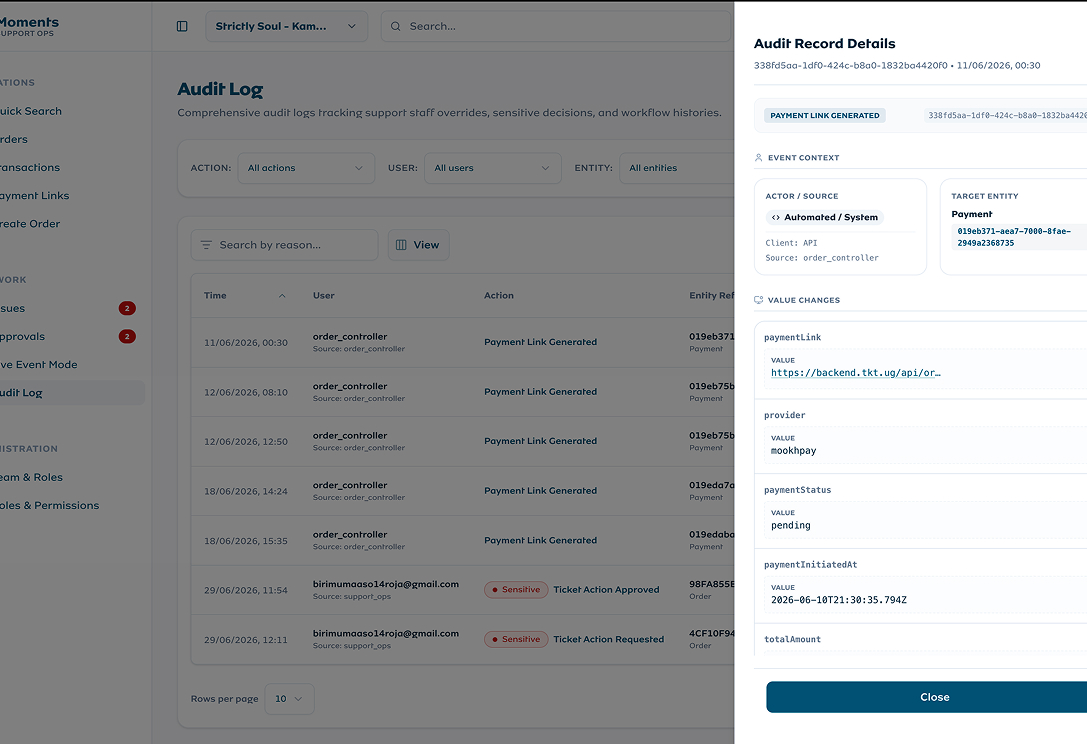Screen dimensions: 1087x744
Task: Select the row dated 11/06/2026, 00:30
Action: (x=462, y=343)
